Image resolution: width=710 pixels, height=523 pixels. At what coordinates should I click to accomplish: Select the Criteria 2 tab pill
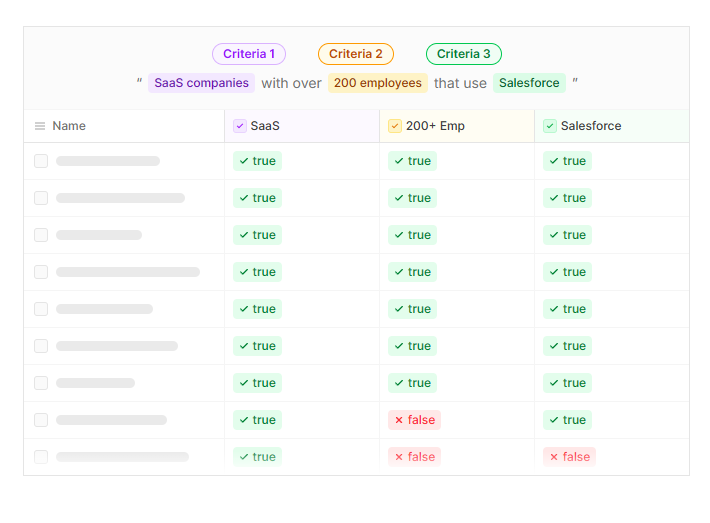tap(356, 54)
